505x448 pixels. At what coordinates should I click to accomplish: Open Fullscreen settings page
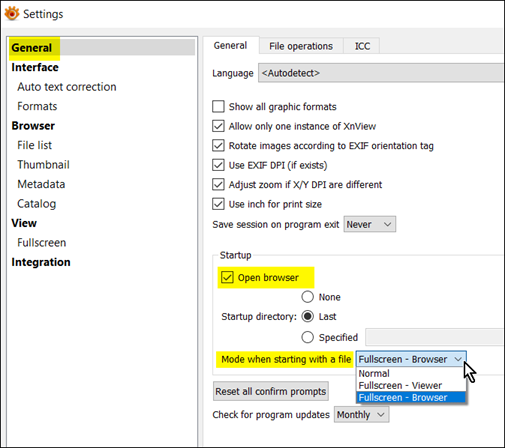click(x=41, y=243)
